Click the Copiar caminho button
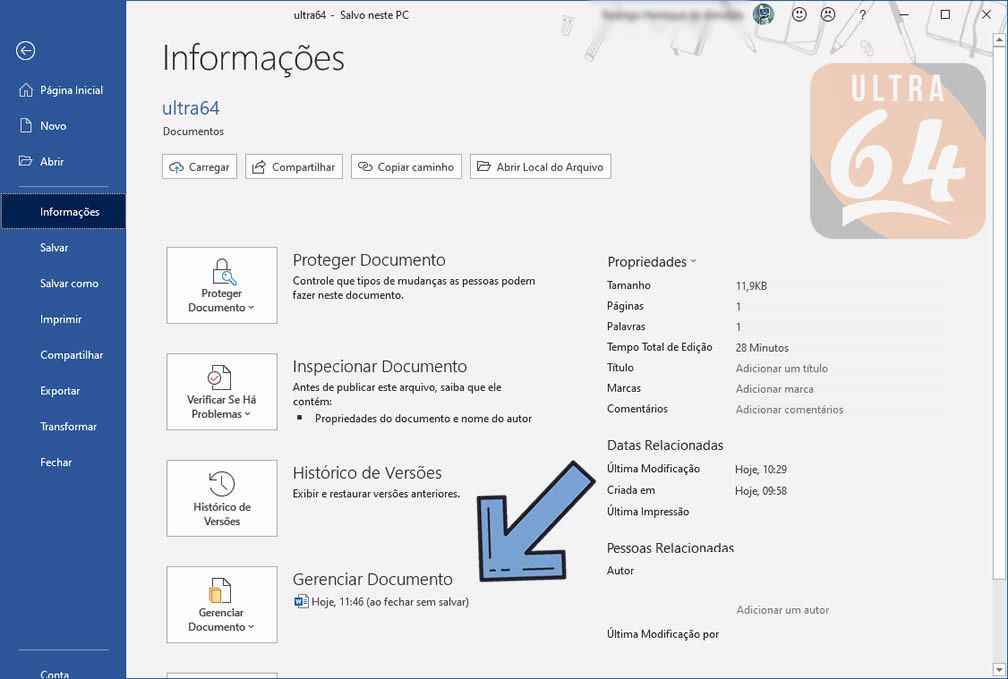The image size is (1008, 679). (406, 167)
